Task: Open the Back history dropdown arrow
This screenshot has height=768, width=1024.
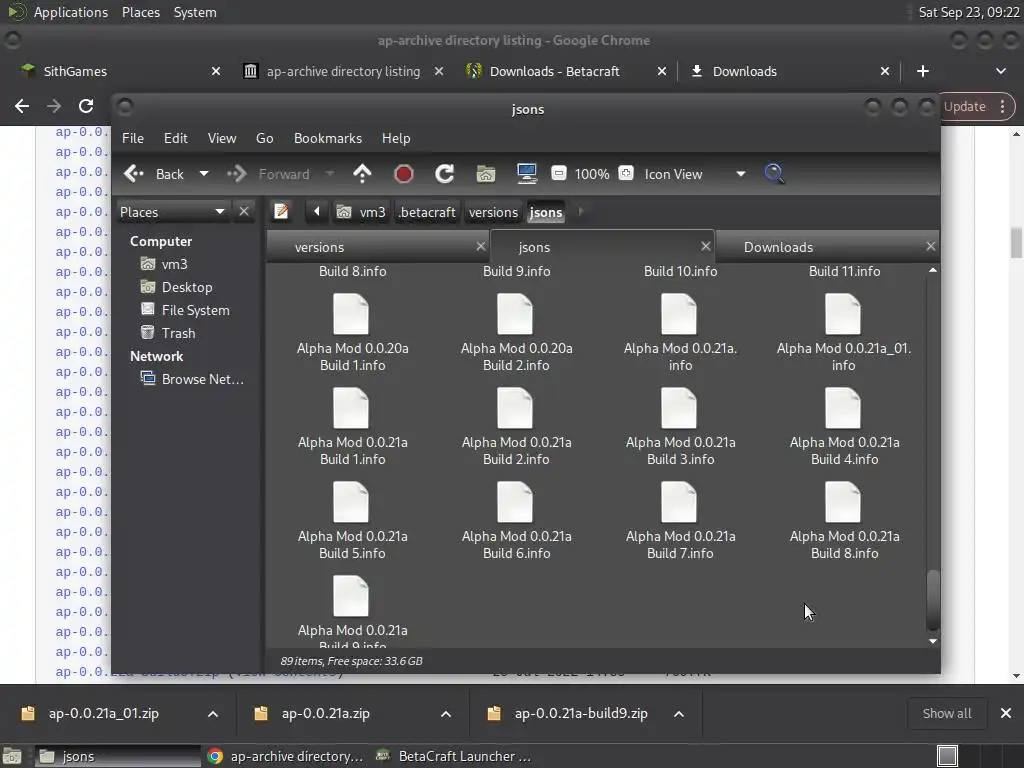Action: (x=204, y=174)
